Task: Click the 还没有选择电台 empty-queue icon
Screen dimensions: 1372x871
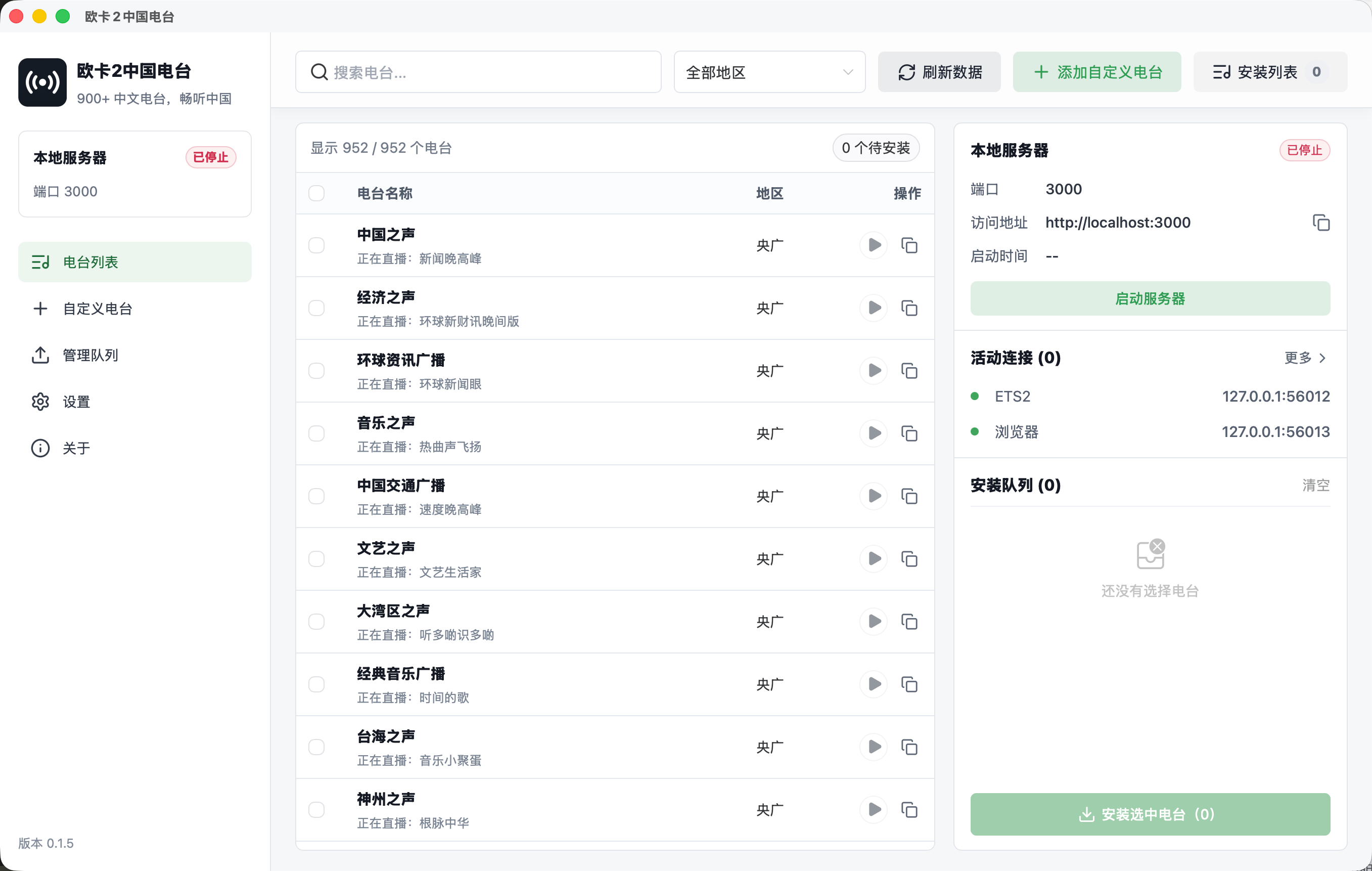Action: pos(1151,554)
